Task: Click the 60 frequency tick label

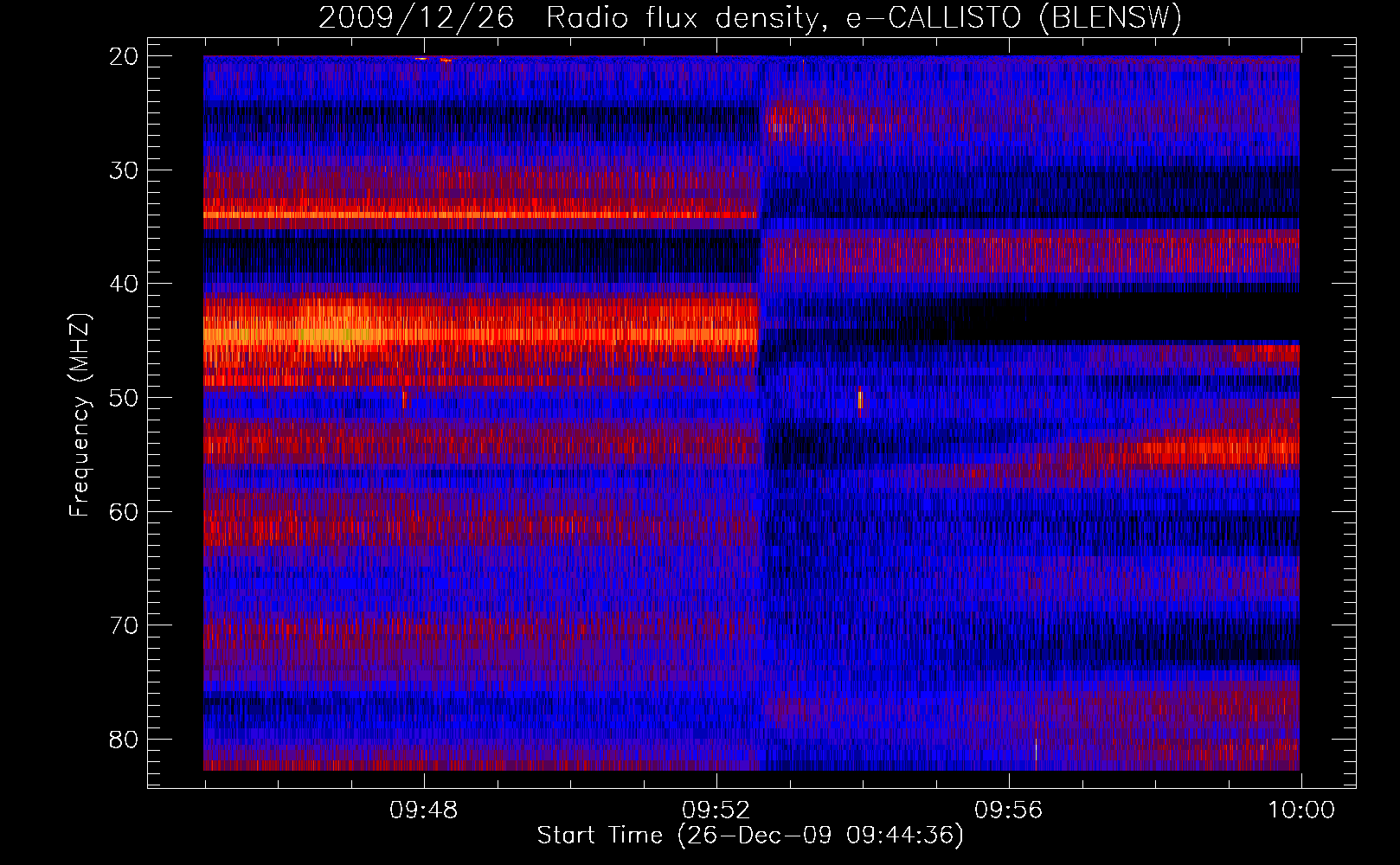Action: click(x=124, y=511)
